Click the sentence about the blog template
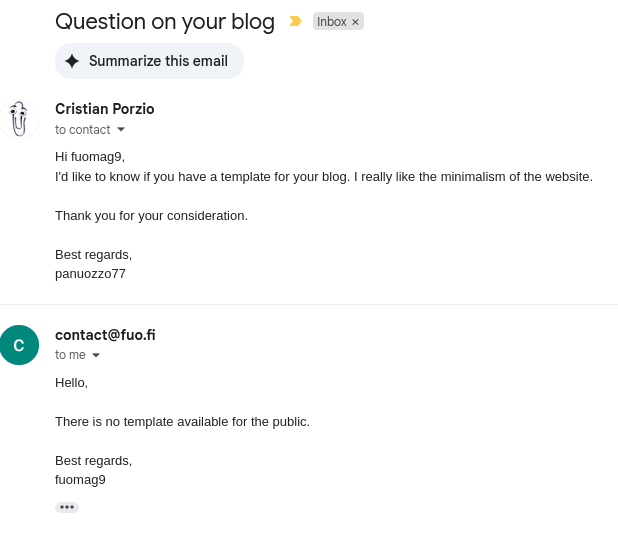 pos(324,176)
